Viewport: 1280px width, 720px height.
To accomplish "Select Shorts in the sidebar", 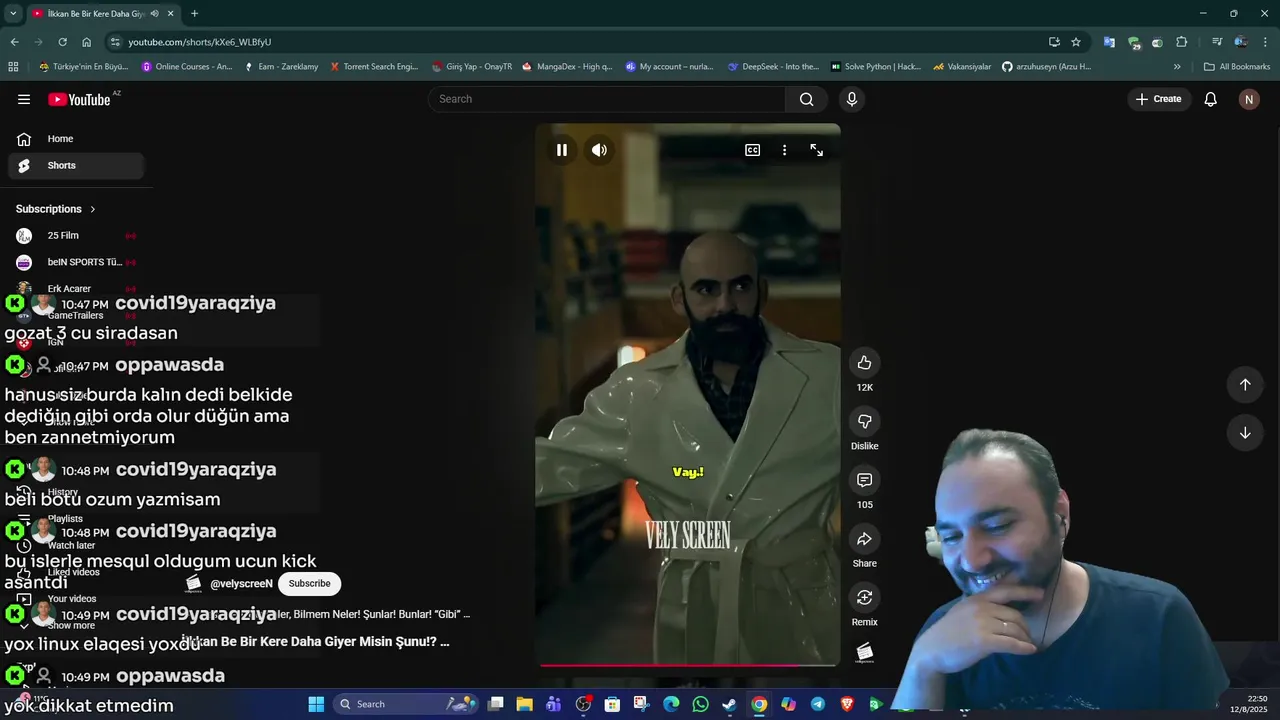I will 76,166.
